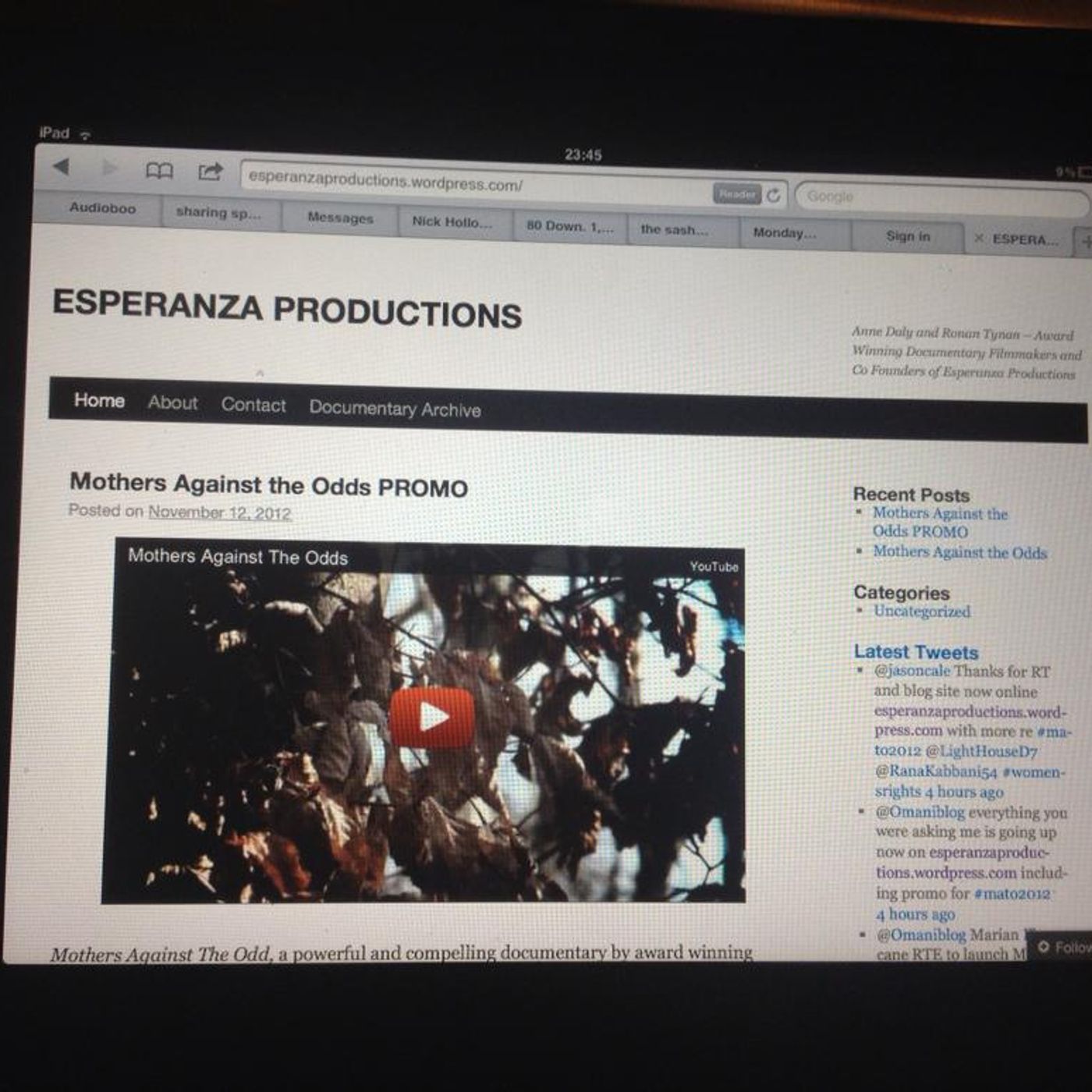This screenshot has height=1092, width=1092.
Task: Open the Documentary Archive menu item
Action: [395, 409]
